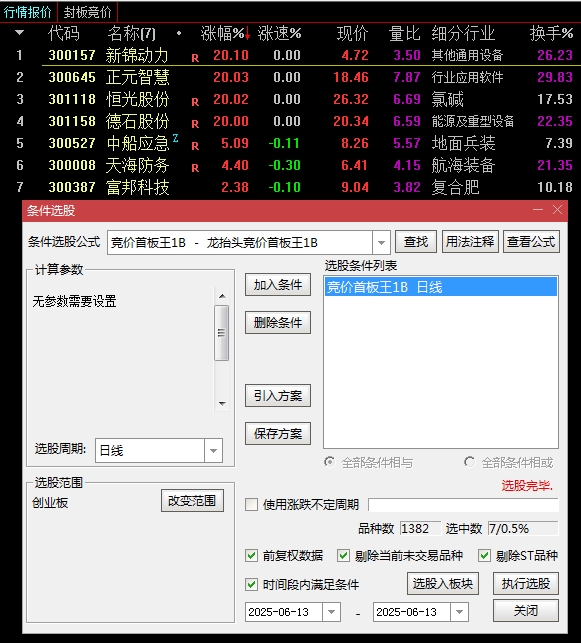The width and height of the screenshot is (581, 643).
Task: Open the start date 2025-06-13 dropdown arrow
Action: pyautogui.click(x=331, y=612)
